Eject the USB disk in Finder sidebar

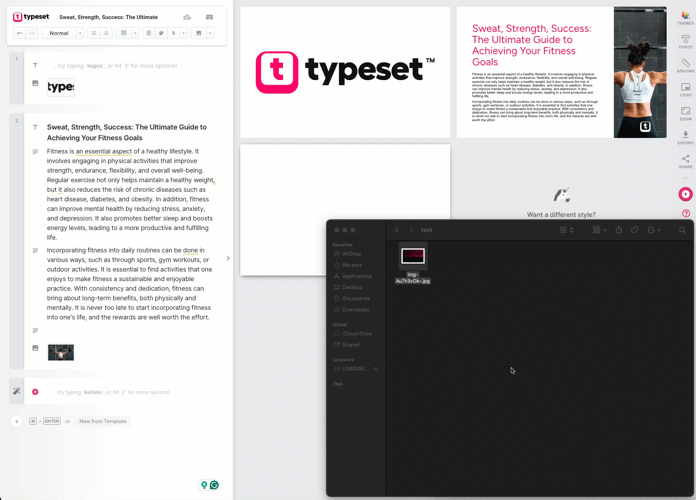coord(376,369)
